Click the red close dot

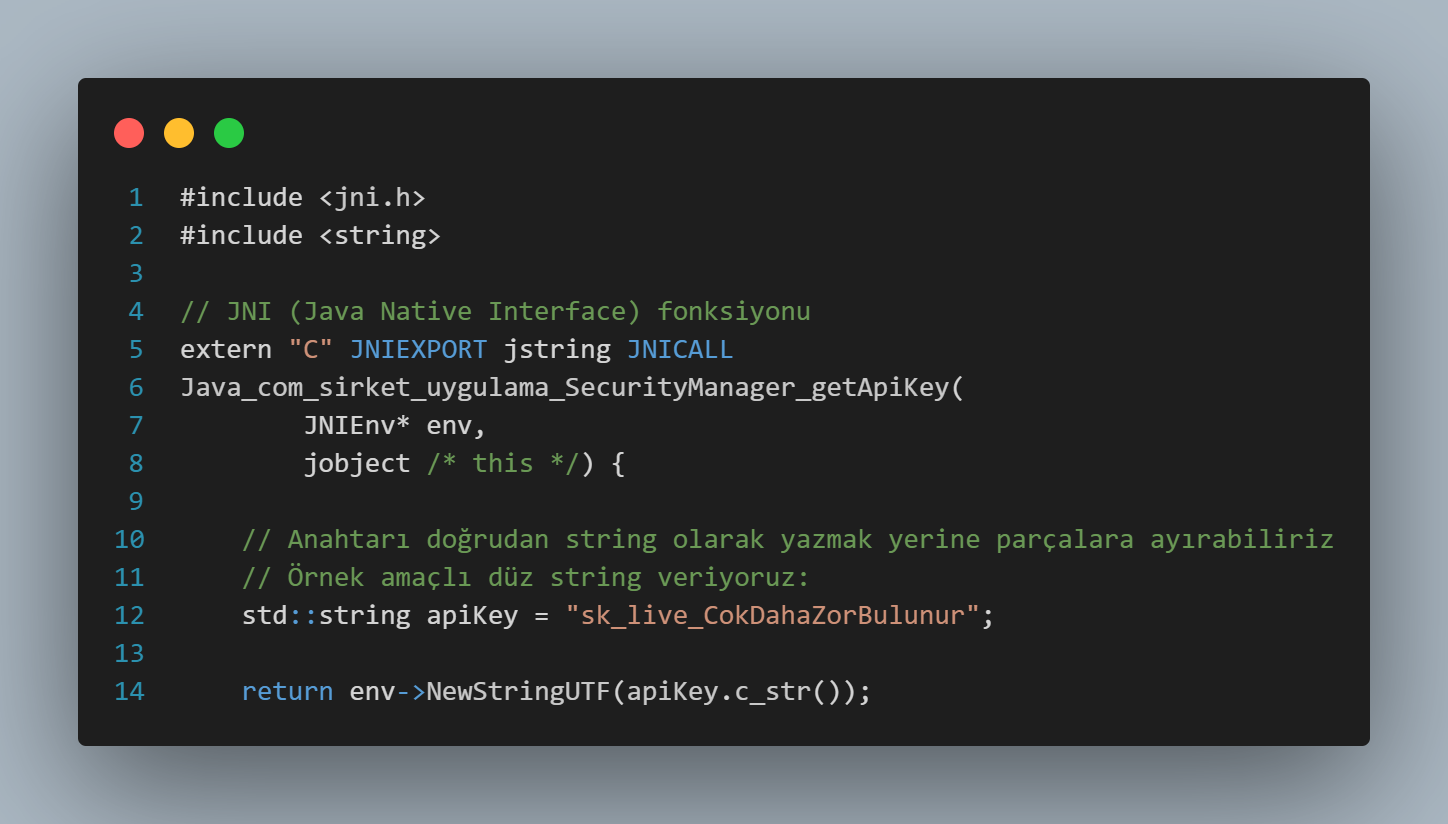(x=129, y=133)
